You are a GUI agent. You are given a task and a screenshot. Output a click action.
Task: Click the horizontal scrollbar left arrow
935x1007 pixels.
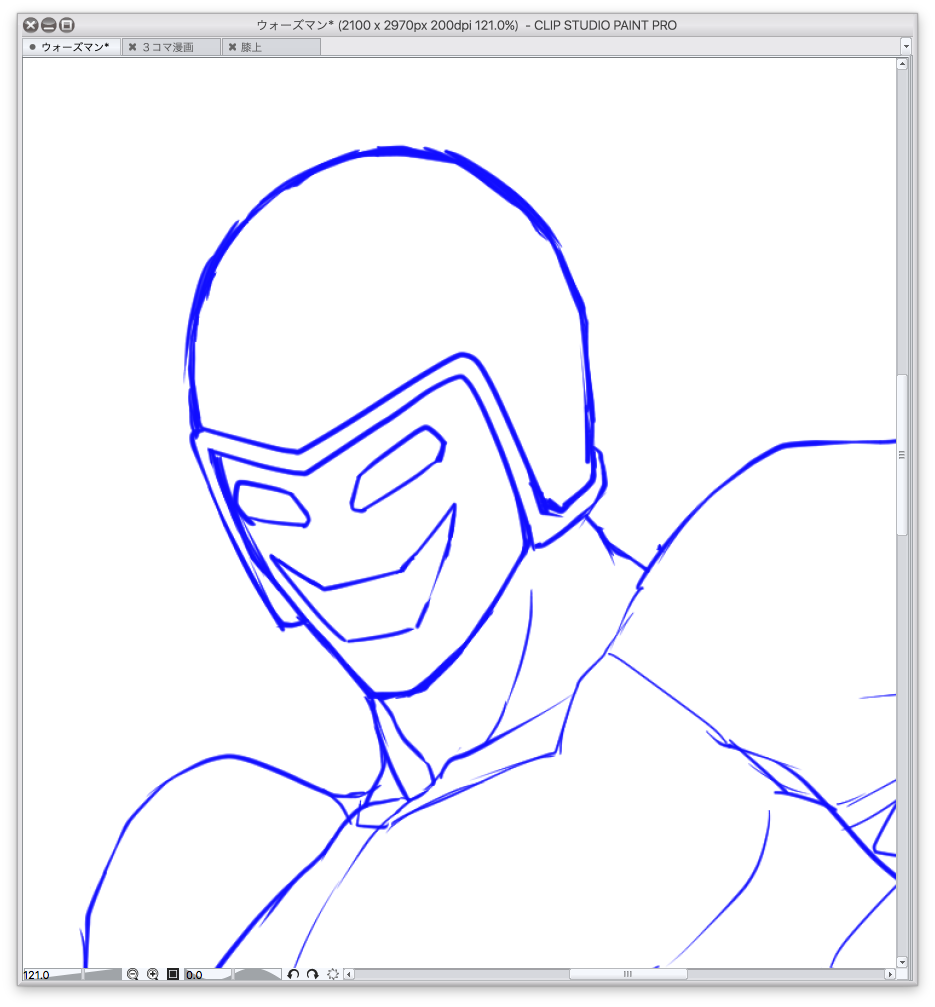[349, 974]
